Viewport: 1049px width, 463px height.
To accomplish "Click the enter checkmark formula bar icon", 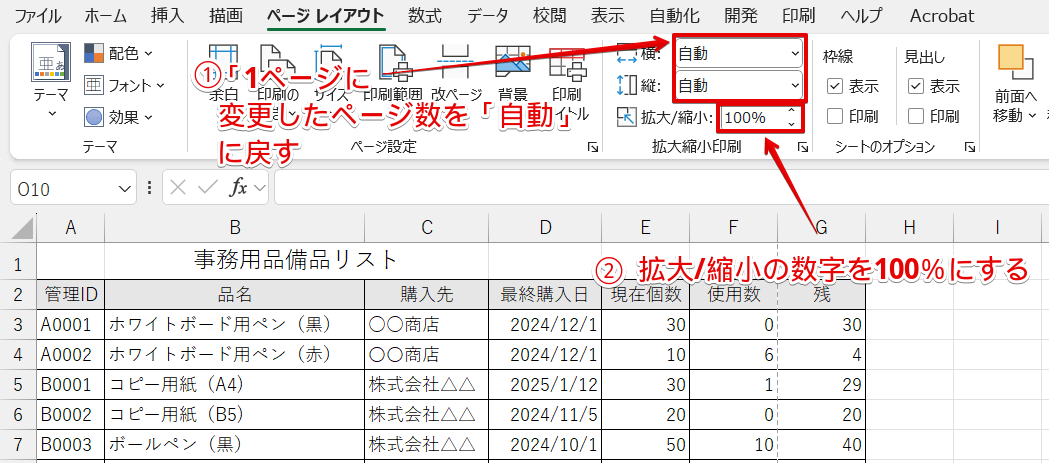I will click(x=207, y=189).
